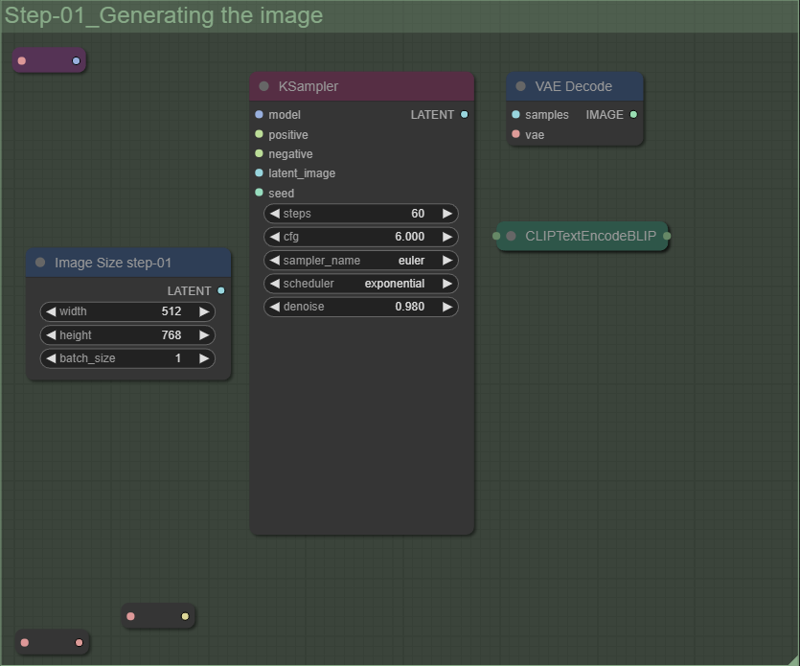Decrease width with the left arrow
This screenshot has width=800, height=666.
[51, 311]
